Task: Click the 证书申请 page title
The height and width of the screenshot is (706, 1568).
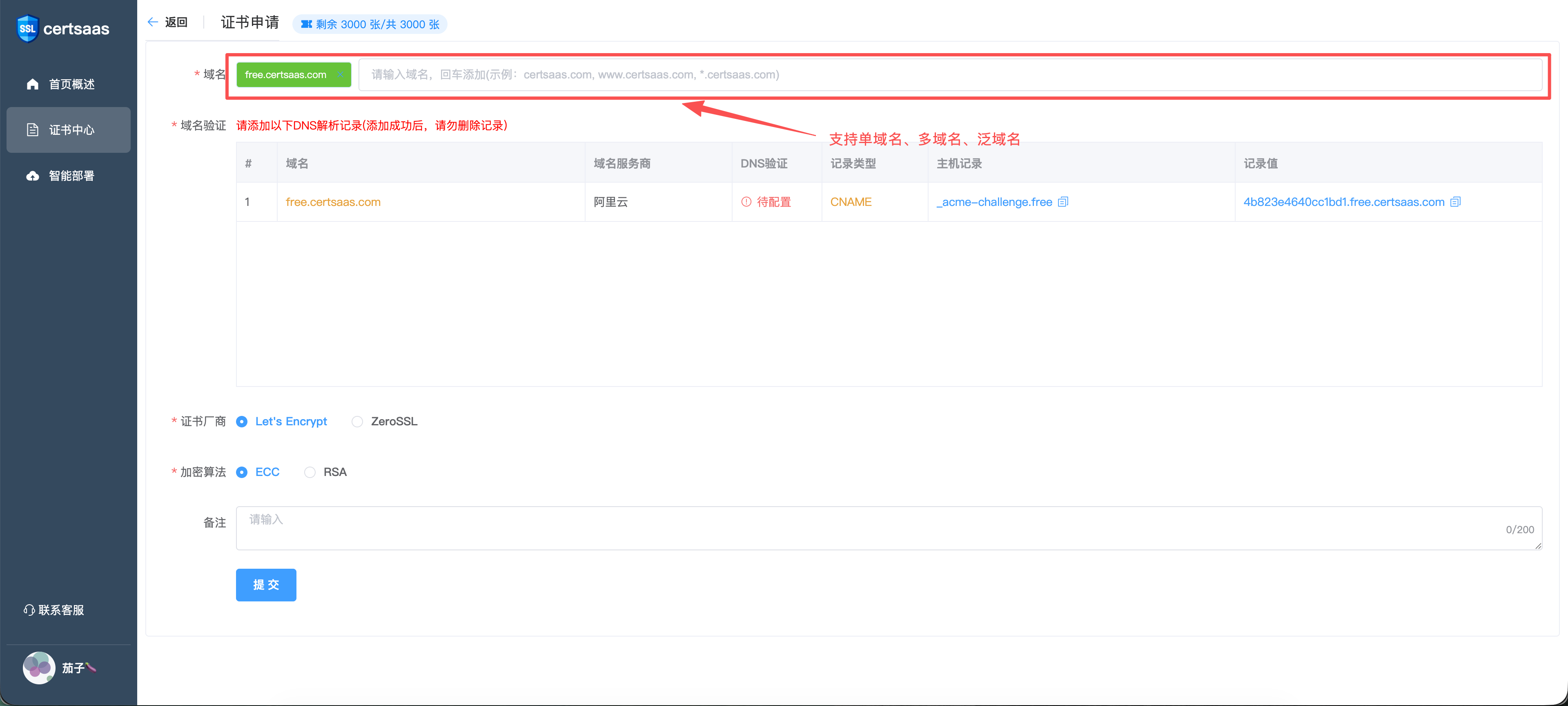Action: [x=249, y=22]
